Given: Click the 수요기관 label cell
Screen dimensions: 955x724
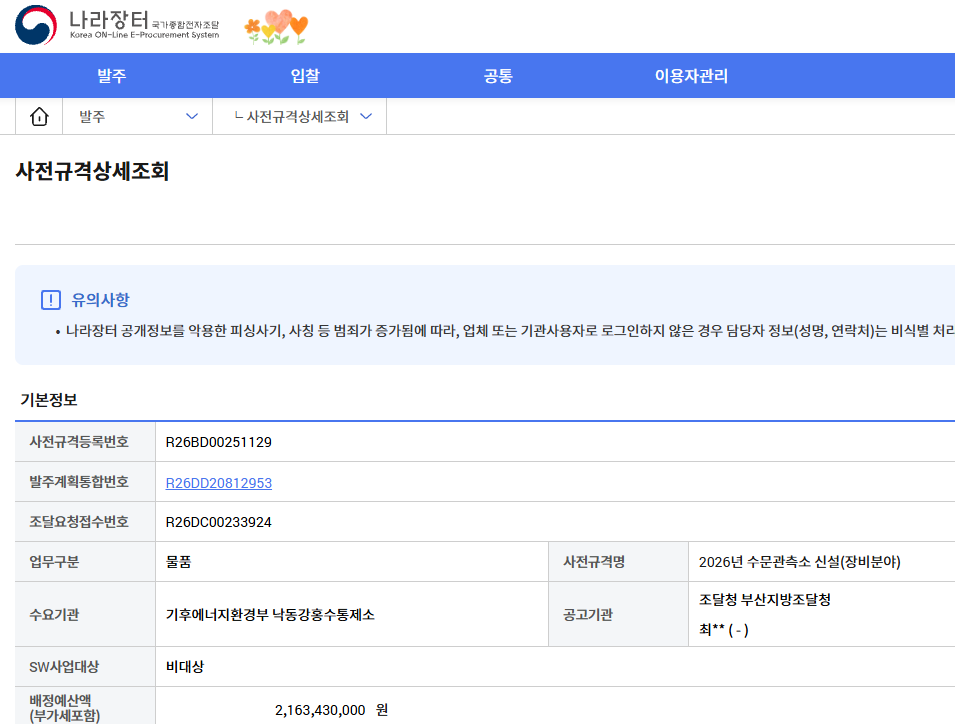Looking at the screenshot, I should pos(85,614).
